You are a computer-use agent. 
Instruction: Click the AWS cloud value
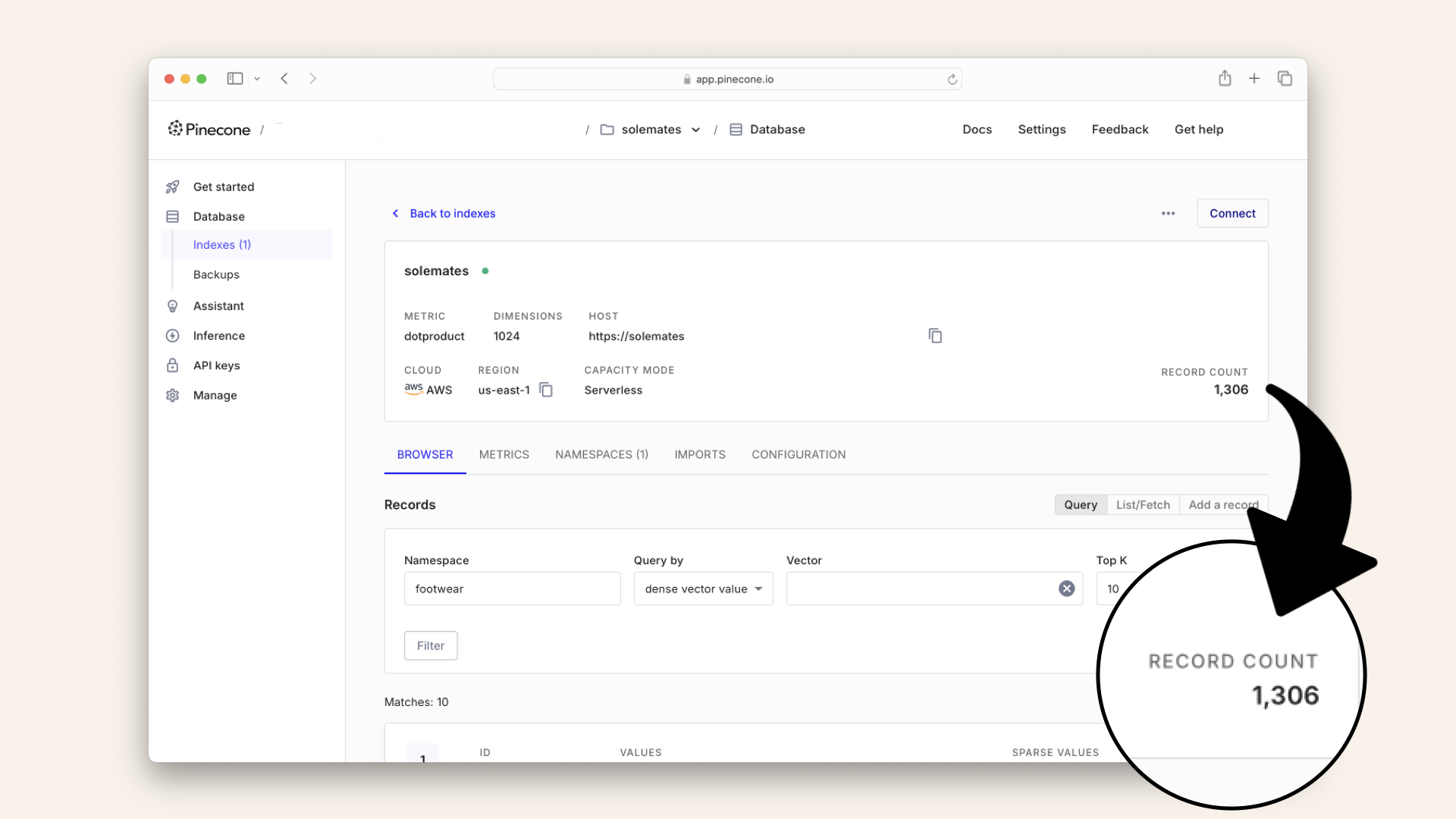(428, 390)
